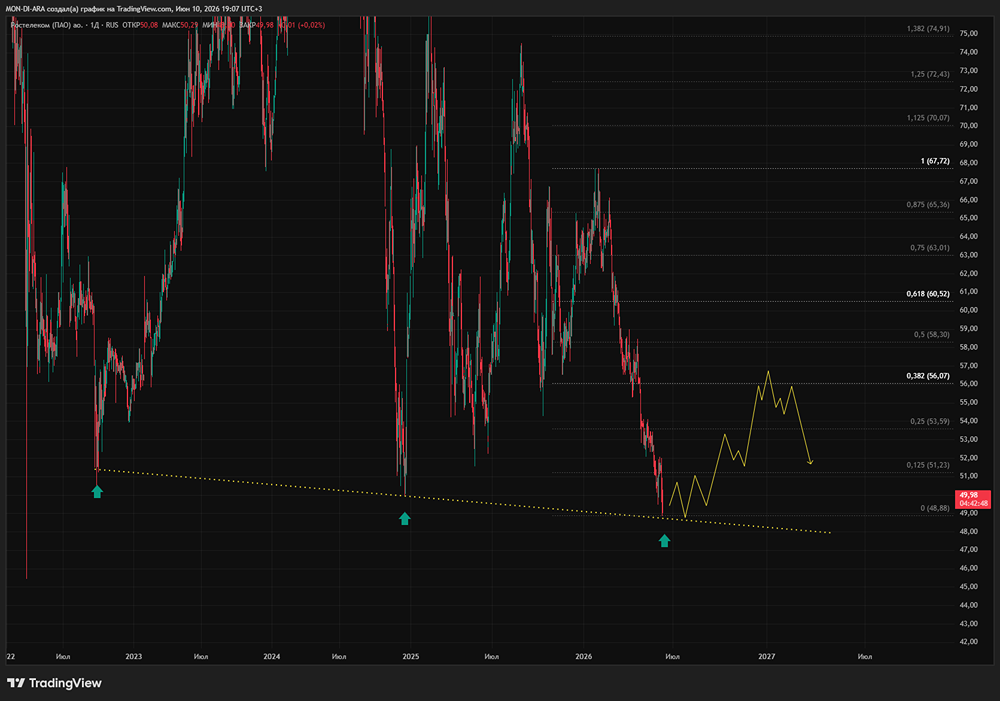
Task: Click the '55,00' price axis label
Action: (x=968, y=402)
